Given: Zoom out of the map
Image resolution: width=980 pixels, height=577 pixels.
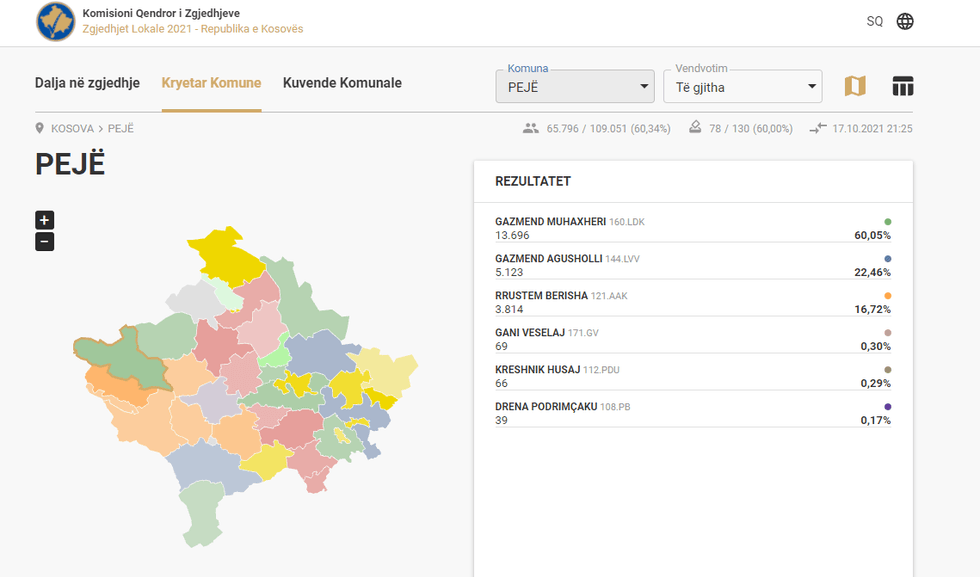Looking at the screenshot, I should pos(44,242).
